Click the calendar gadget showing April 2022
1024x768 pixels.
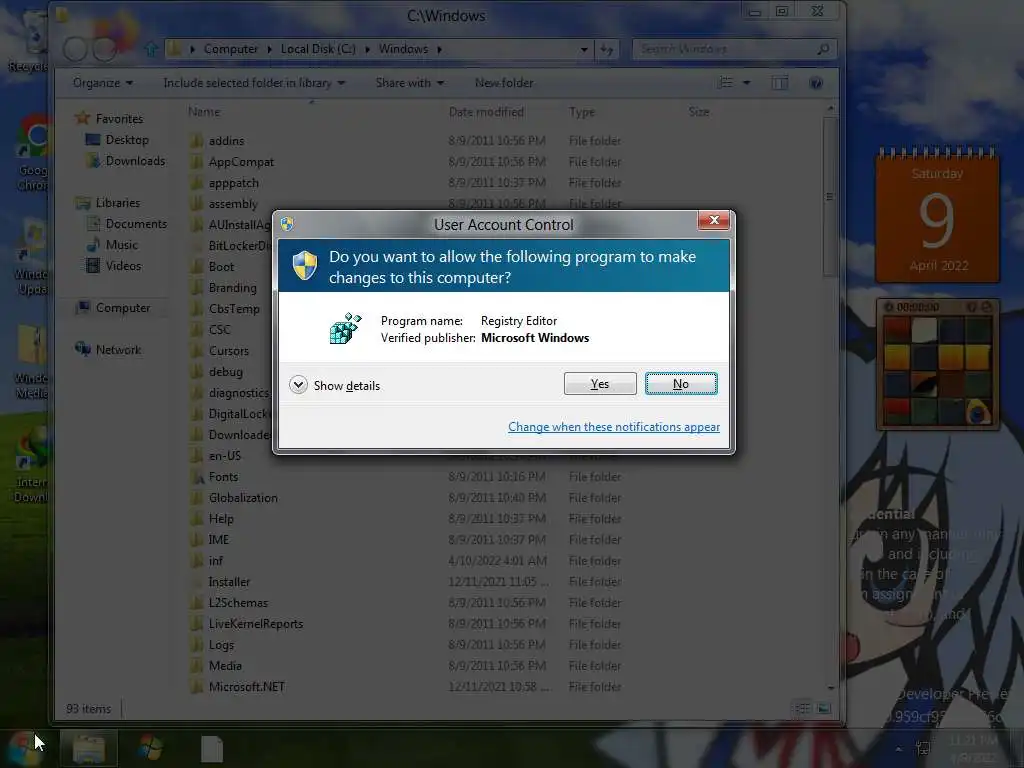pyautogui.click(x=937, y=215)
